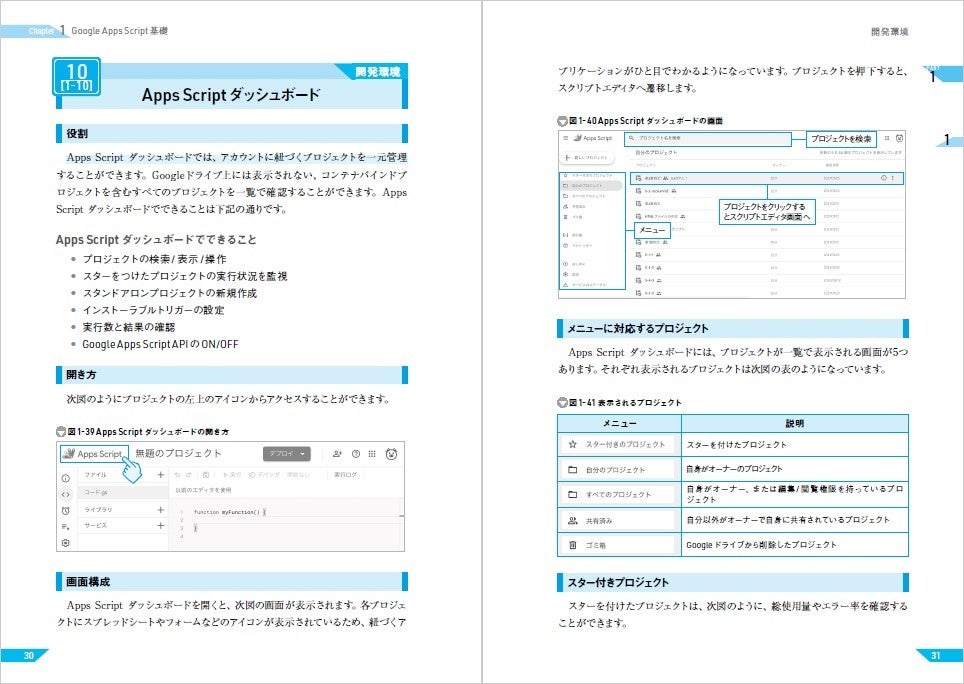Screen dimensions: 964x684
Task: Click the save project icon in the toolbar
Action: click(x=205, y=474)
